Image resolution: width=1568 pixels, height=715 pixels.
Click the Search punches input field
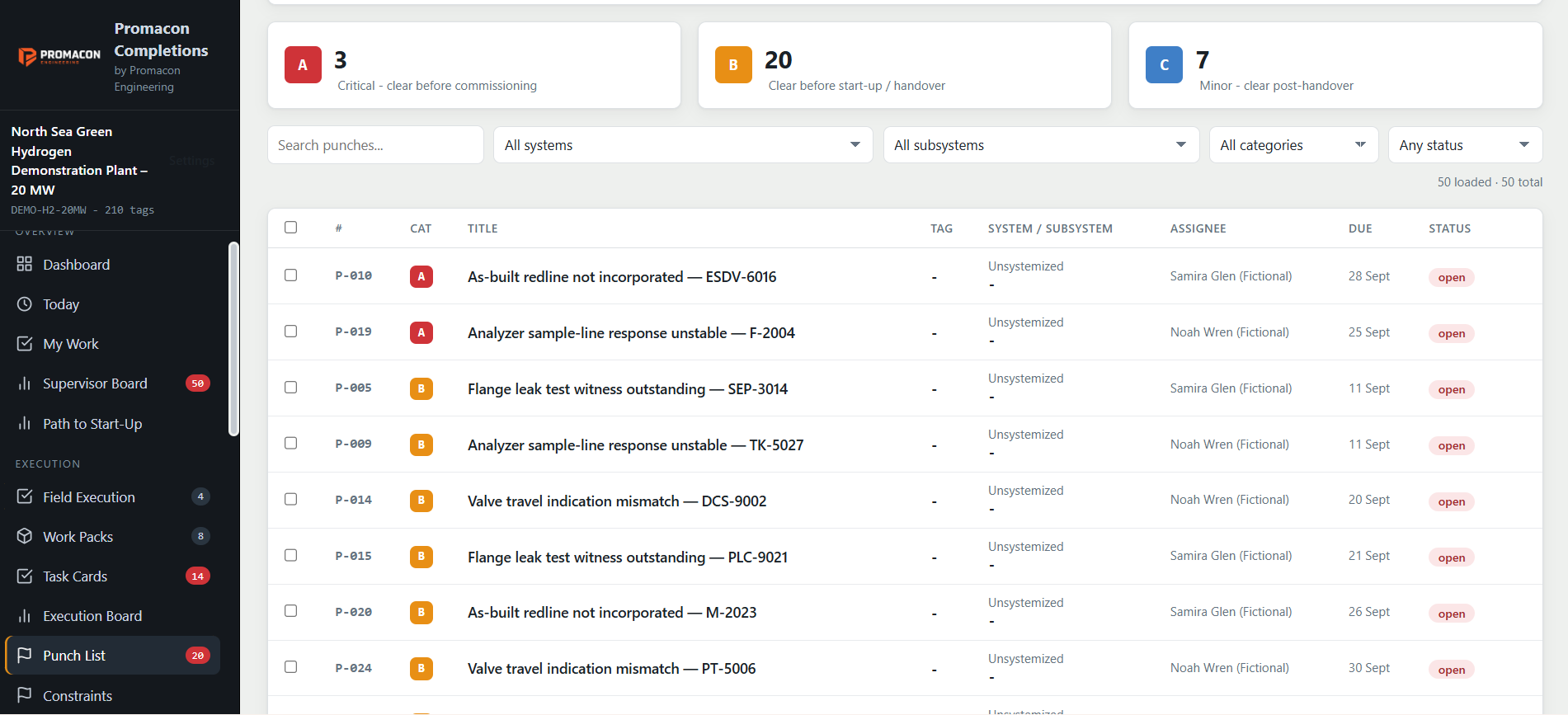tap(375, 145)
